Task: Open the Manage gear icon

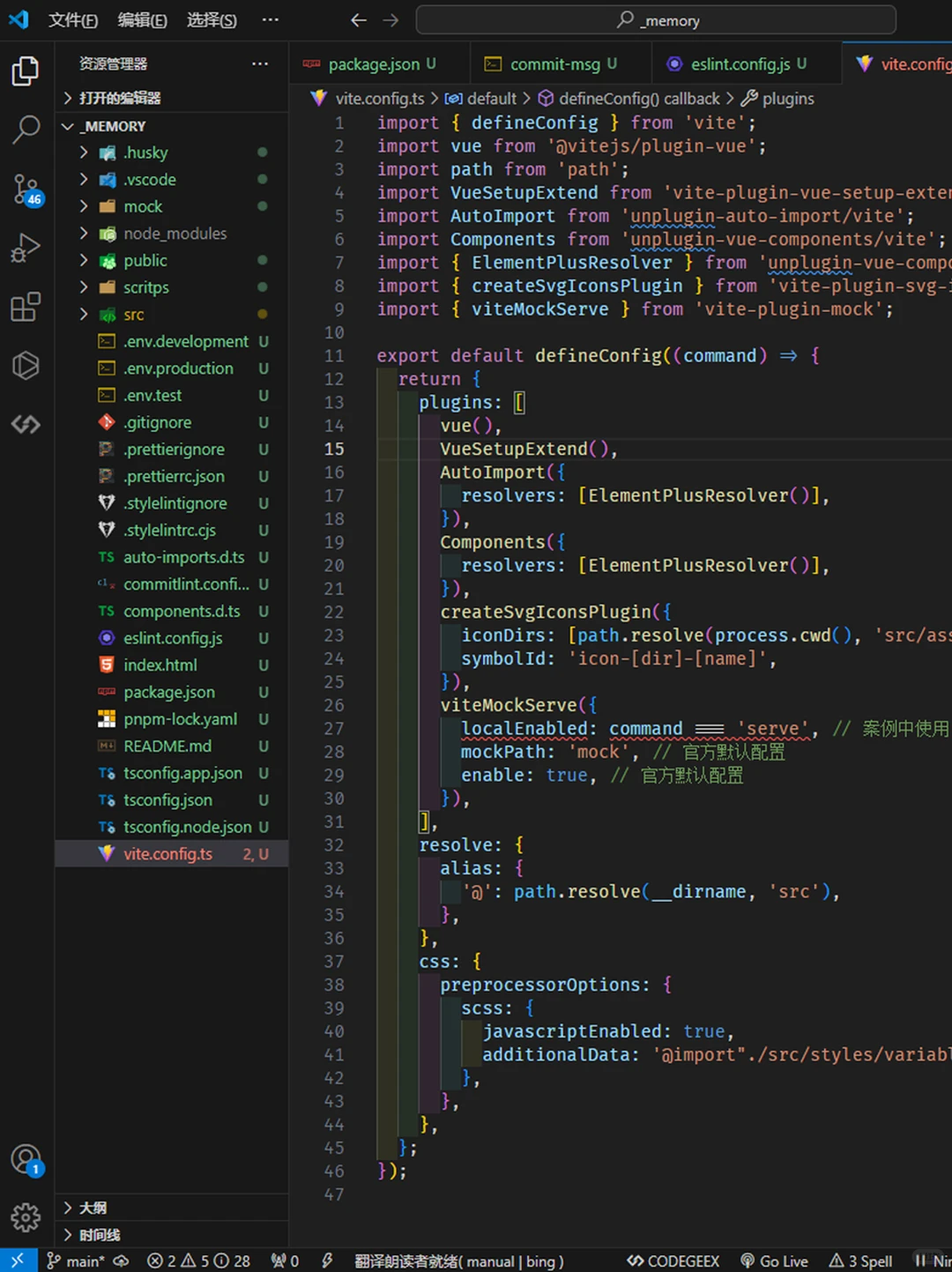Action: click(x=26, y=1217)
